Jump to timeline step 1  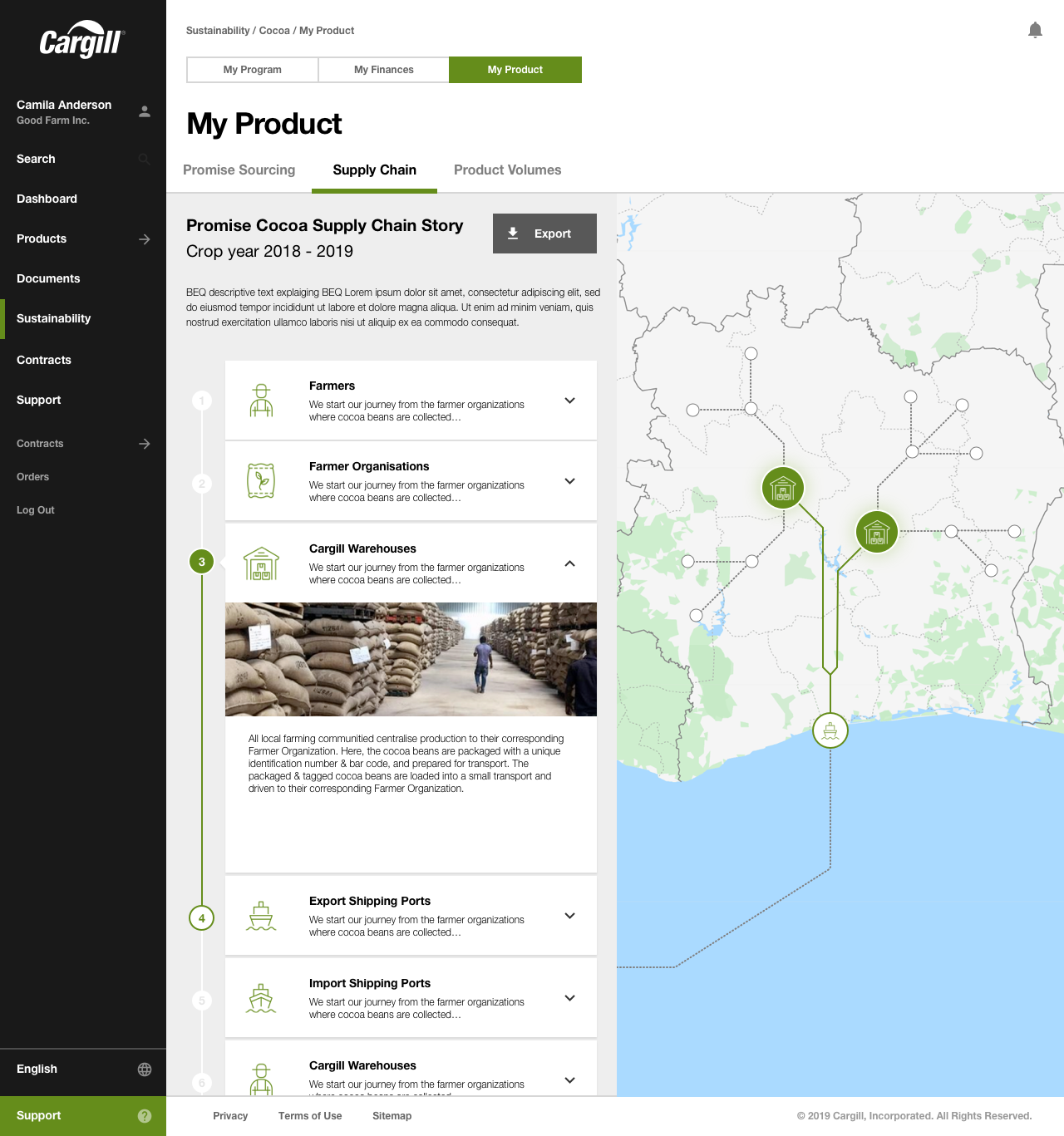point(202,401)
